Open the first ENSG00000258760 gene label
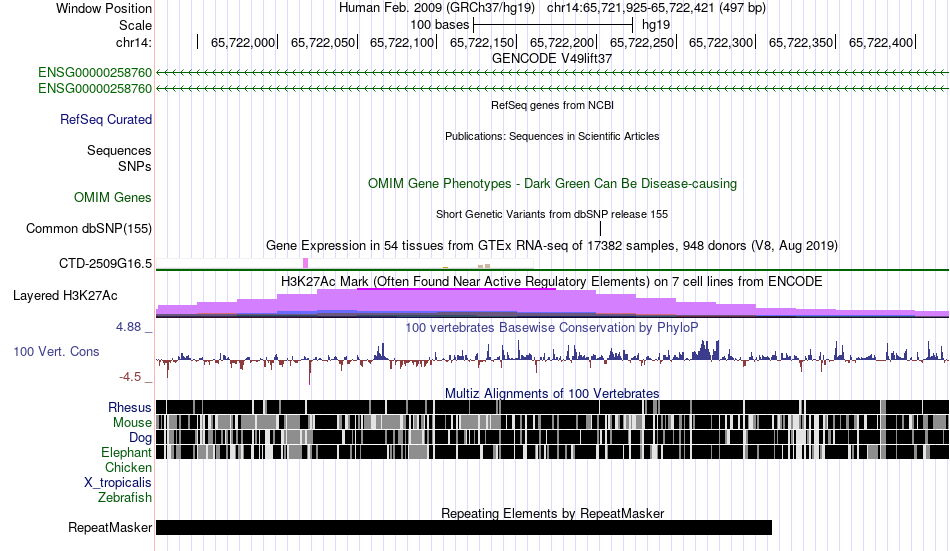 click(95, 73)
